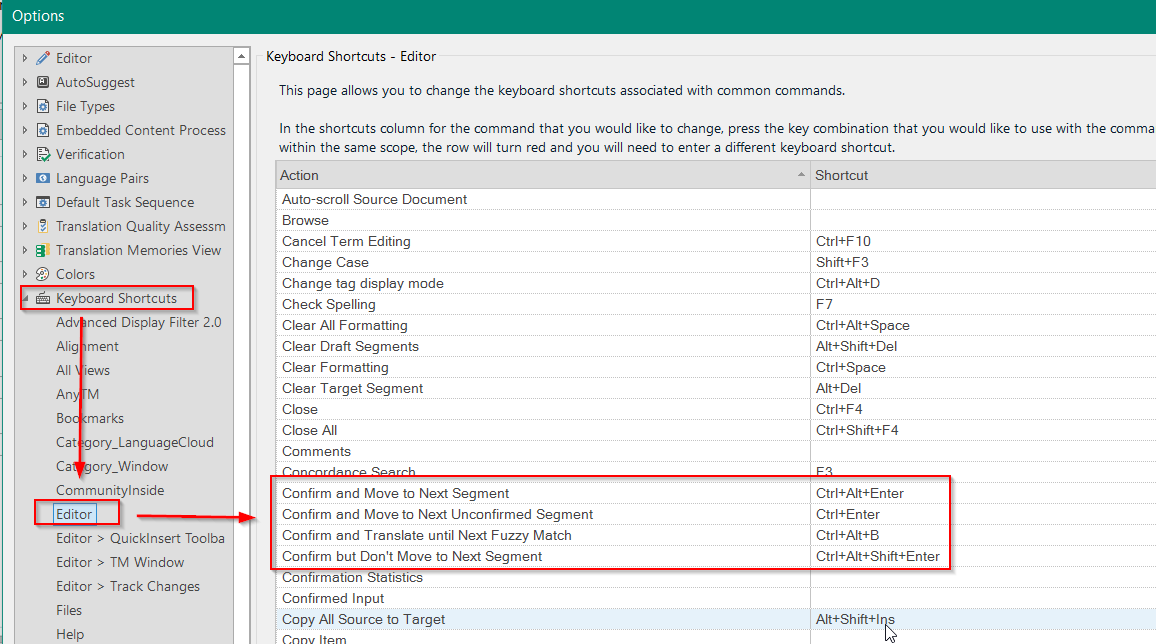Click shortcut cell for Auto-scroll Source Document
Viewport: 1156px width, 644px height.
(983, 200)
